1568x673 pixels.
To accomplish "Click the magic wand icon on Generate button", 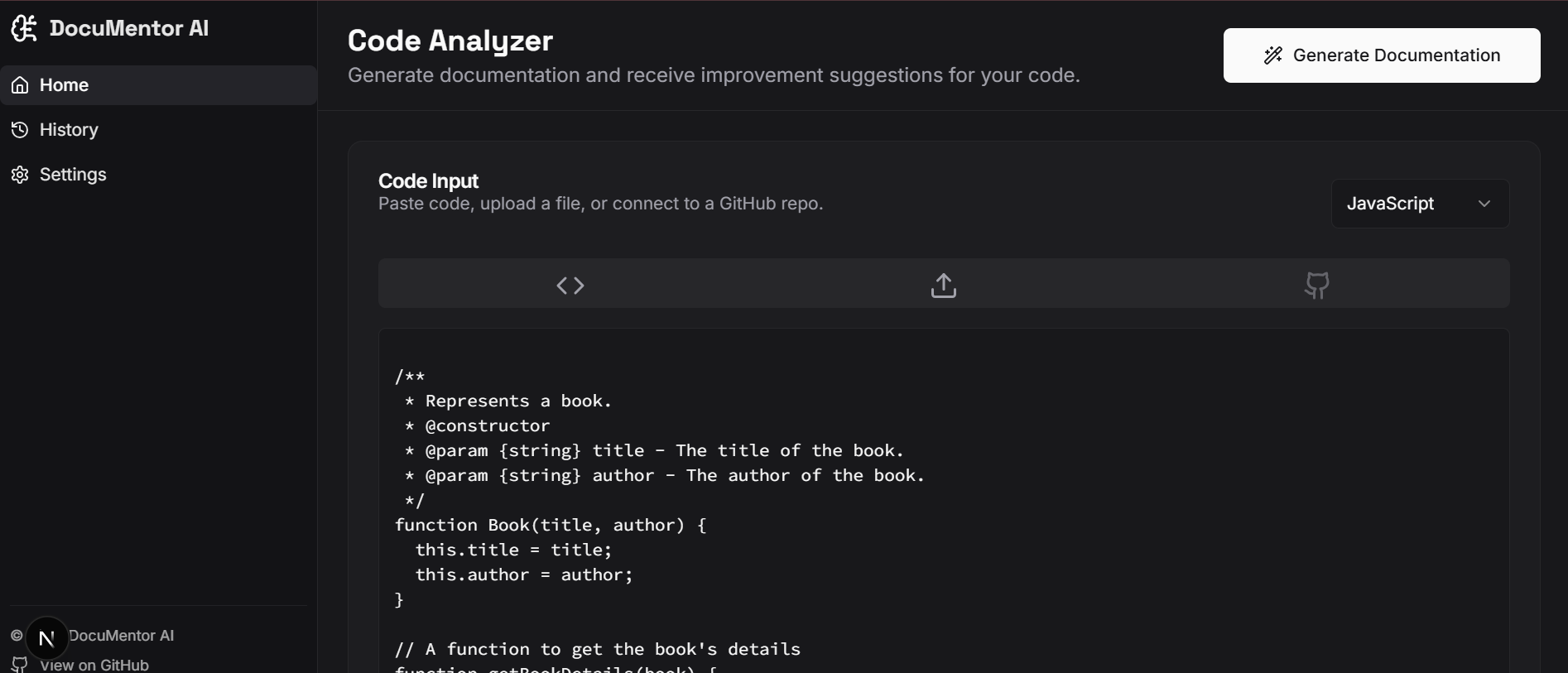I will (x=1273, y=55).
